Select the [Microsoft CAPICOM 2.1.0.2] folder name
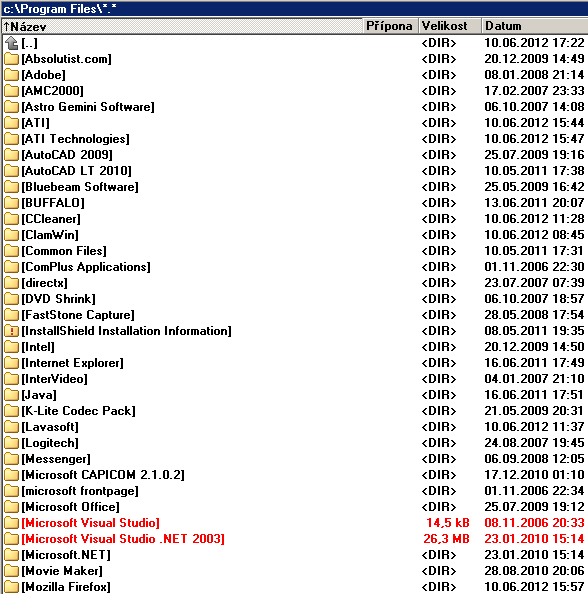Viewport: 588px width, 594px height. 103,475
